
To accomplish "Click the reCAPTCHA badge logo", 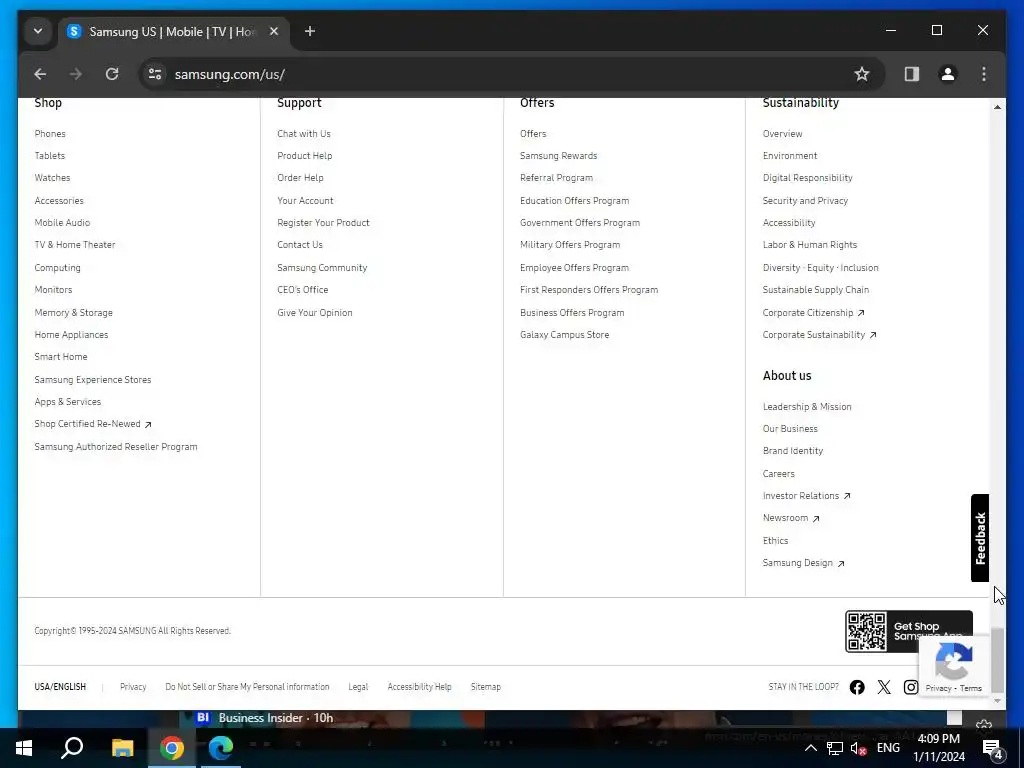I will (x=953, y=661).
